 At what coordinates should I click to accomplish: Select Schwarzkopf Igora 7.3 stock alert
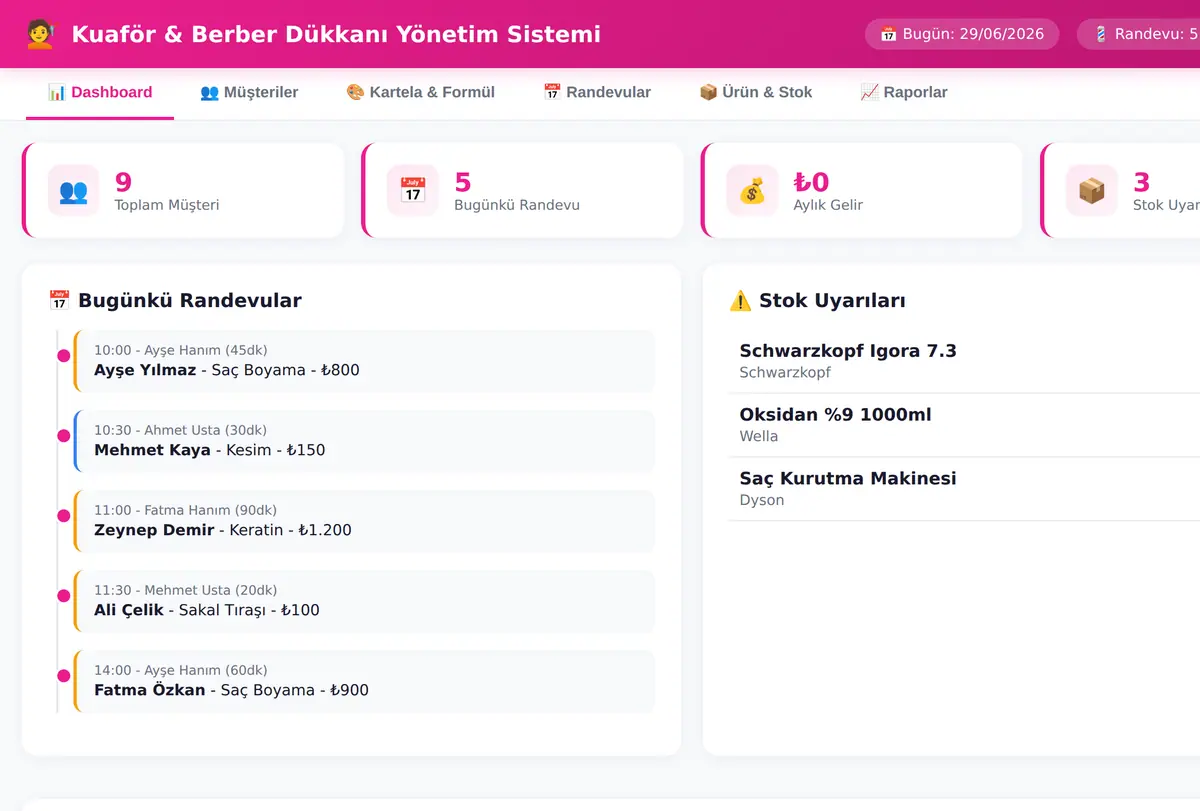click(964, 361)
